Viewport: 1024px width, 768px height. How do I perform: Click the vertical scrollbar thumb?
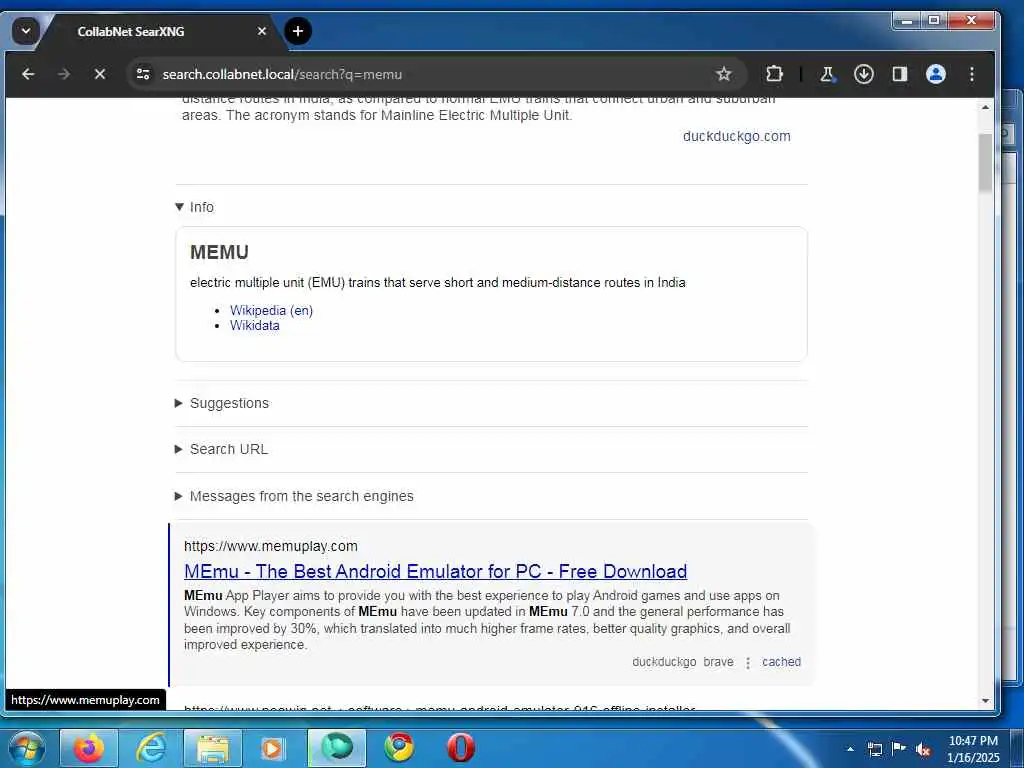pos(985,163)
